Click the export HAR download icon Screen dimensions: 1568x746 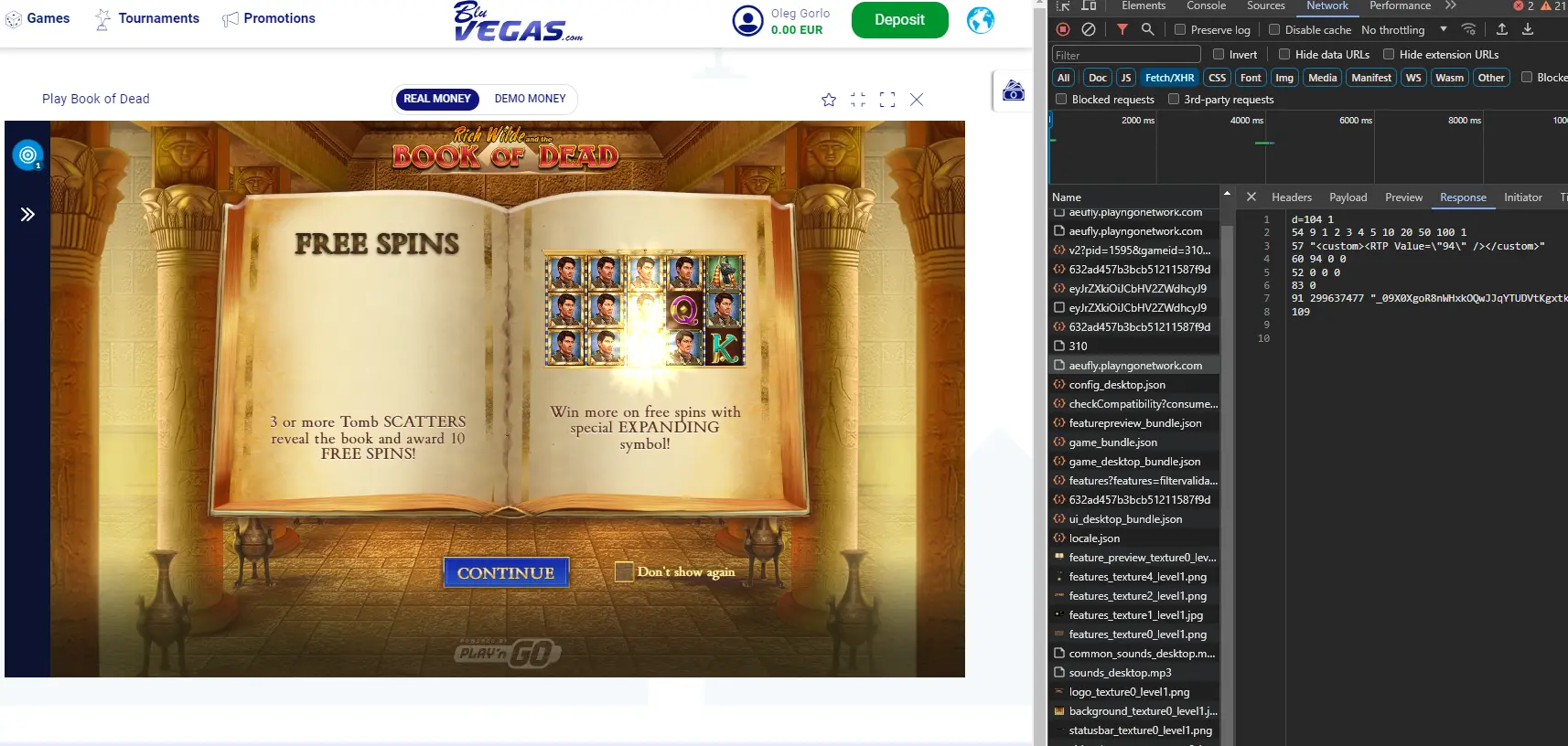[x=1528, y=29]
